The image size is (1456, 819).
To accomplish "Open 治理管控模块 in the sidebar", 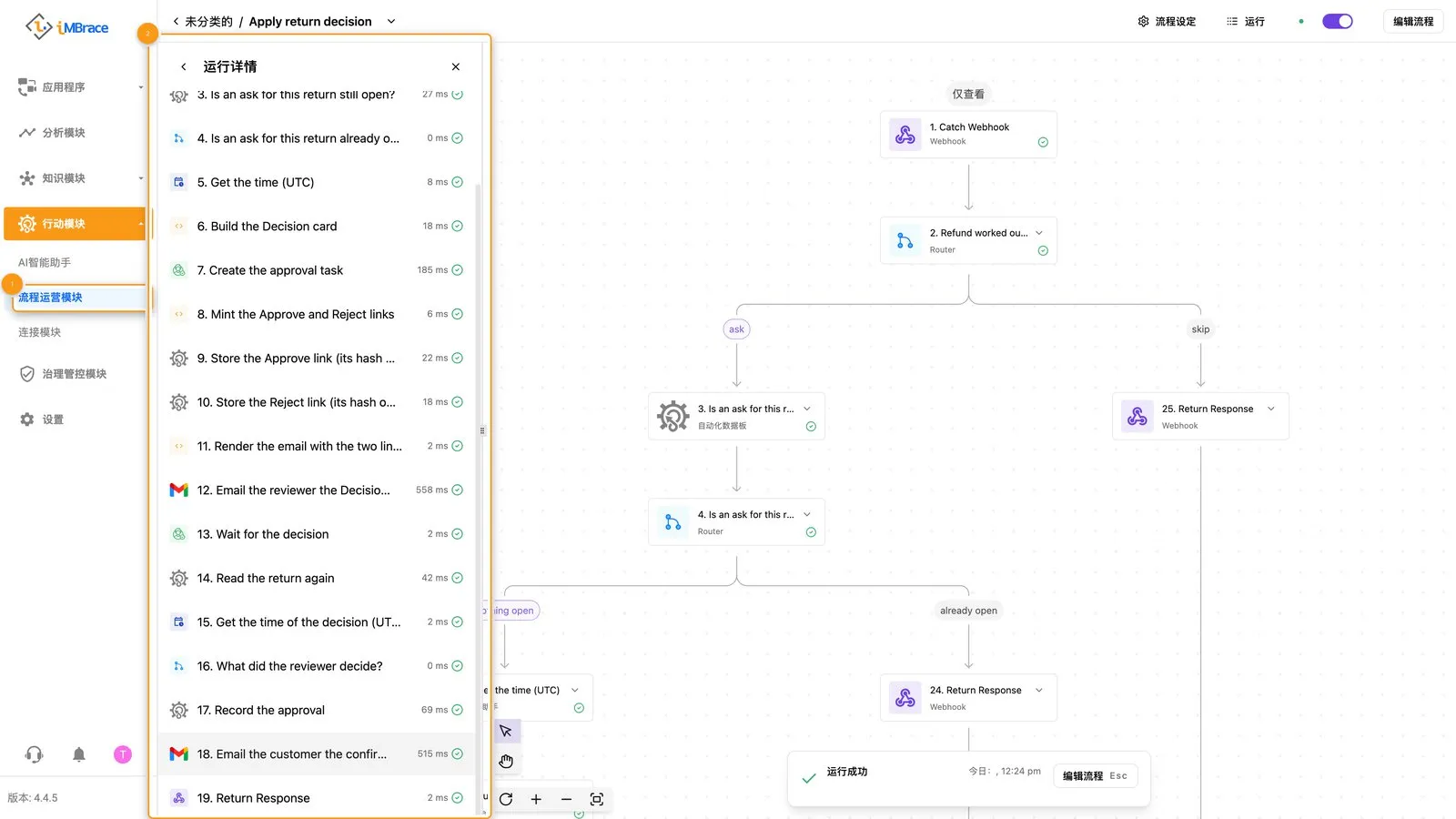I will click(75, 374).
